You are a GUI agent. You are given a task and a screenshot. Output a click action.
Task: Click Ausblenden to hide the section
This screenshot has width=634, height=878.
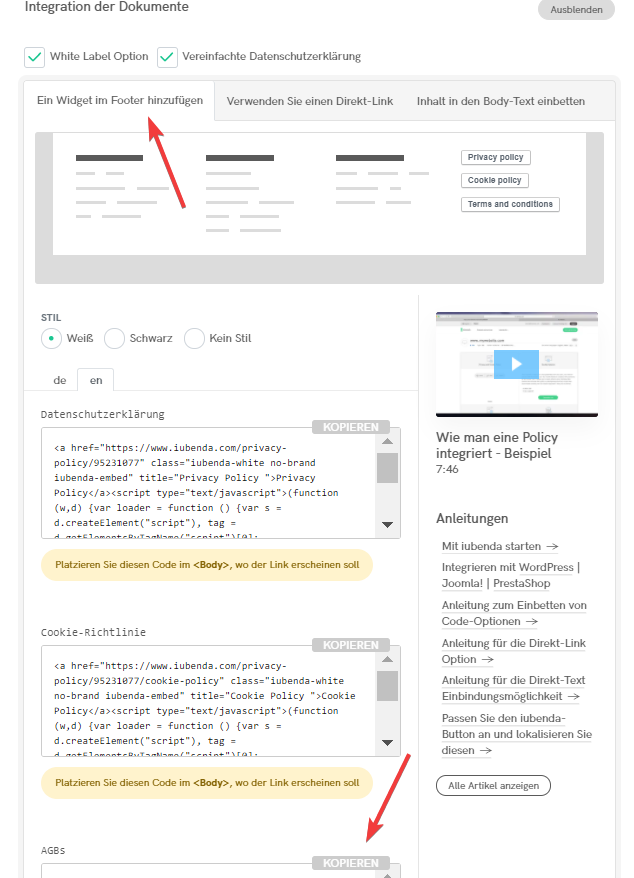(576, 9)
